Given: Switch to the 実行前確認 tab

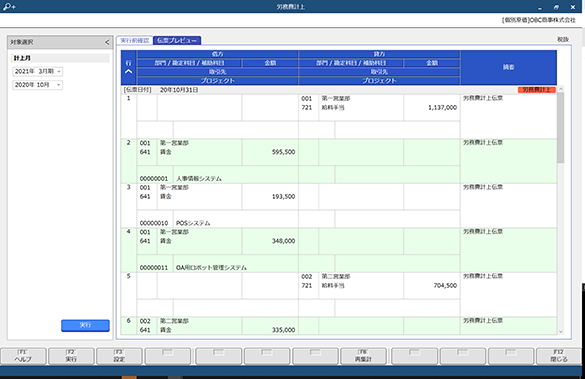Looking at the screenshot, I should coord(134,40).
